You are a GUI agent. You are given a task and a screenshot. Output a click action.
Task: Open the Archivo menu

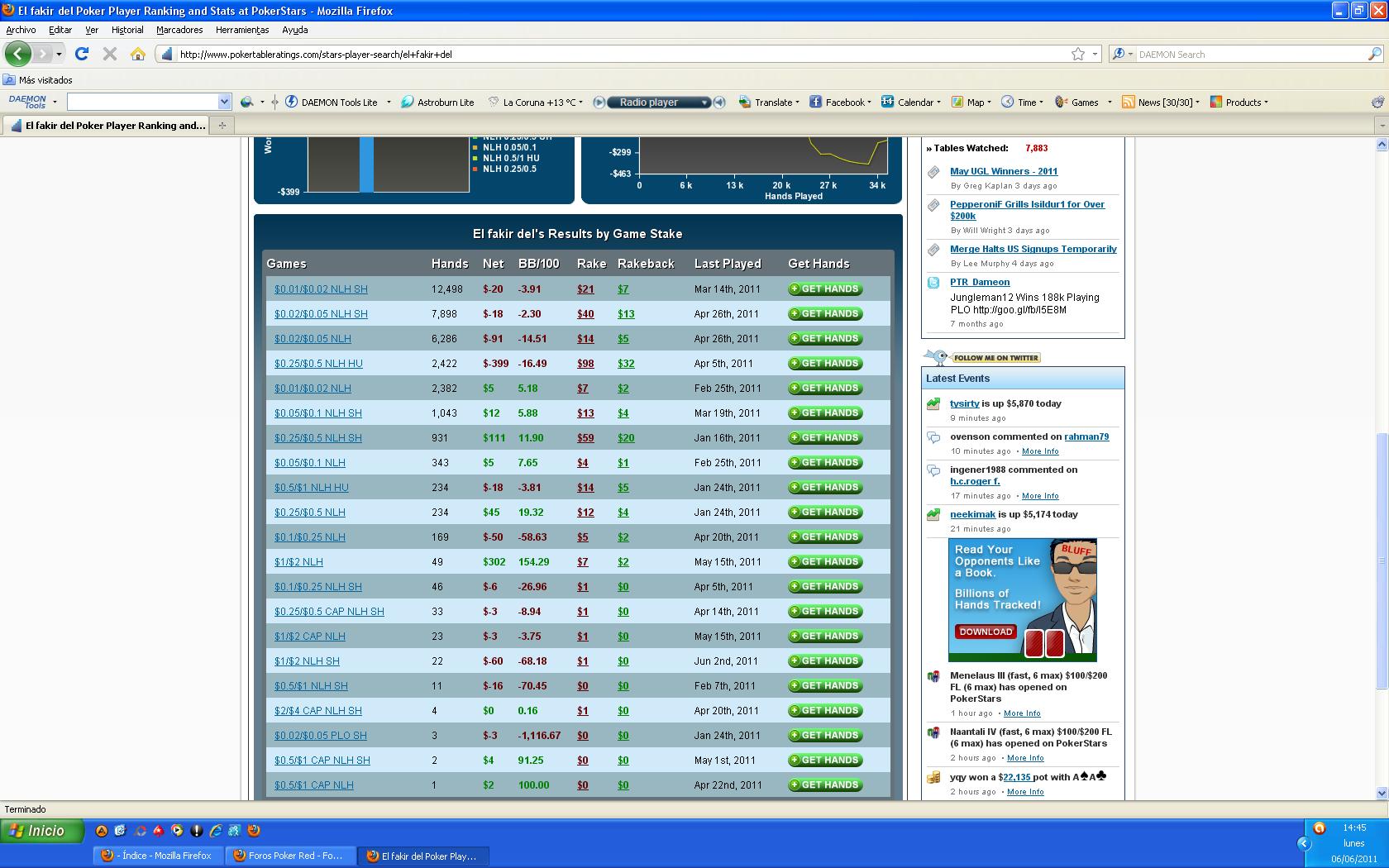click(x=21, y=30)
